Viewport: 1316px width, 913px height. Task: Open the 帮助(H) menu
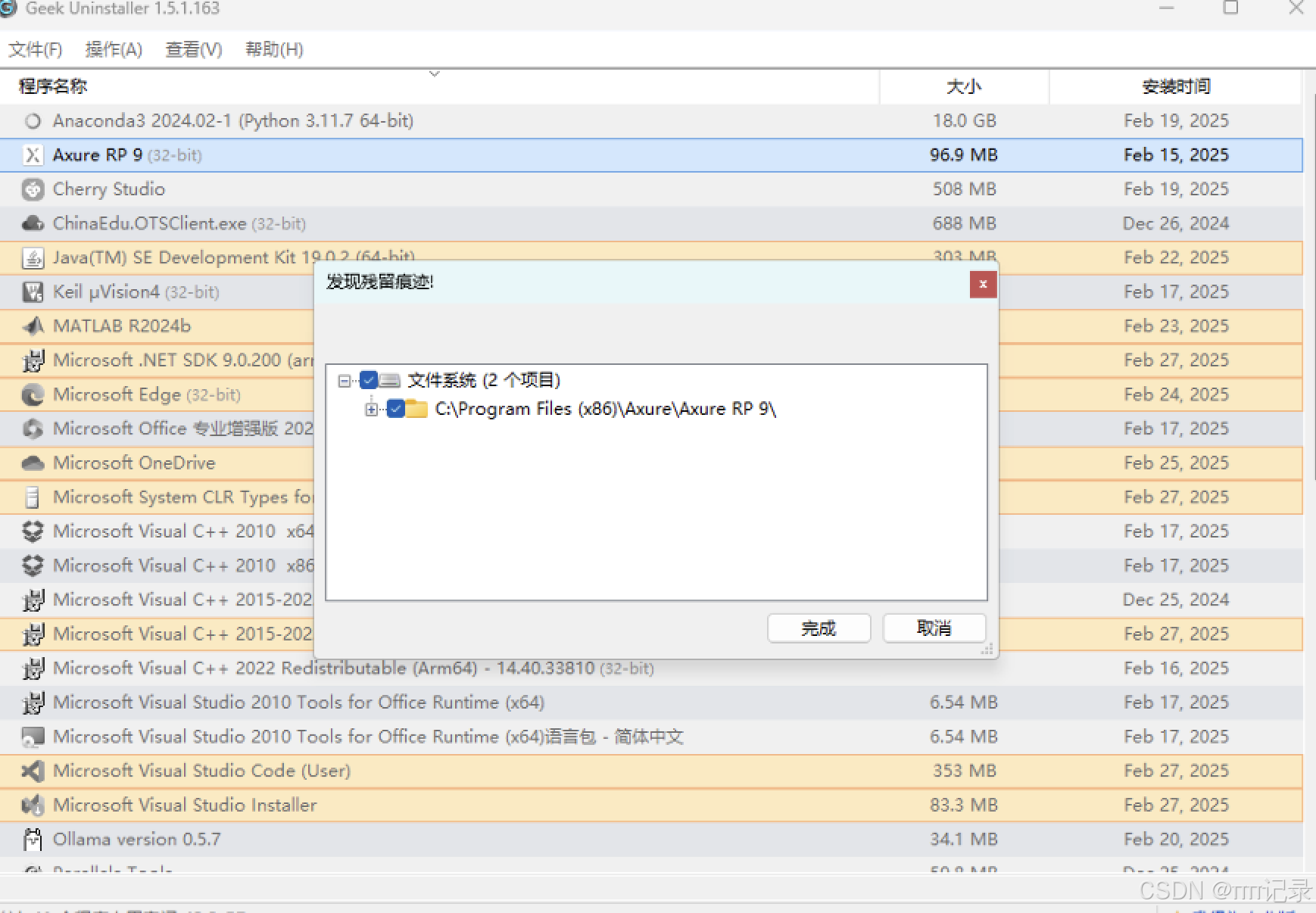click(274, 50)
